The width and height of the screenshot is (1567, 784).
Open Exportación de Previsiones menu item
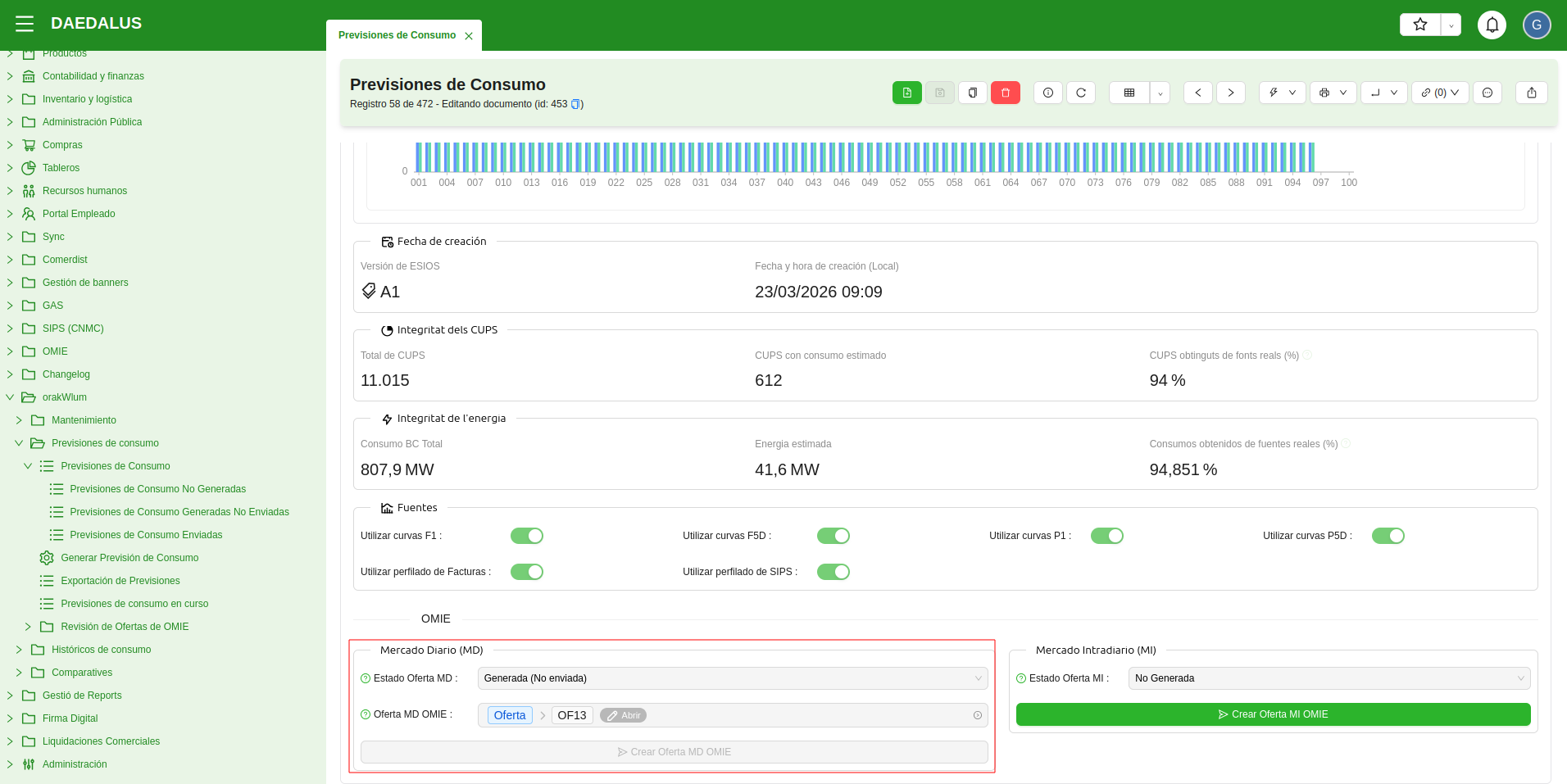pos(120,581)
